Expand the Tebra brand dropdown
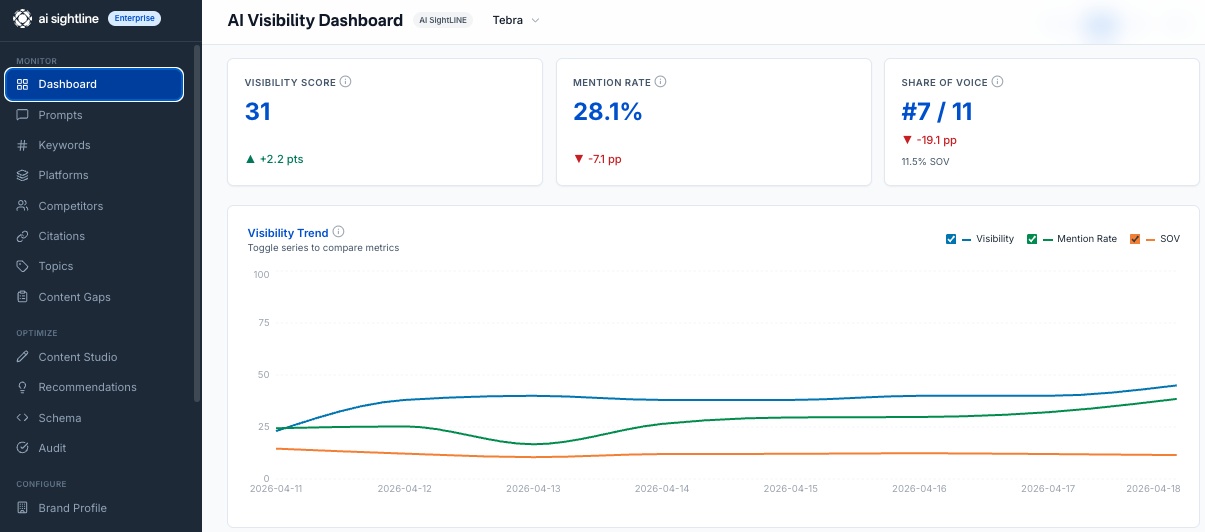Viewport: 1205px width, 532px height. [x=516, y=21]
